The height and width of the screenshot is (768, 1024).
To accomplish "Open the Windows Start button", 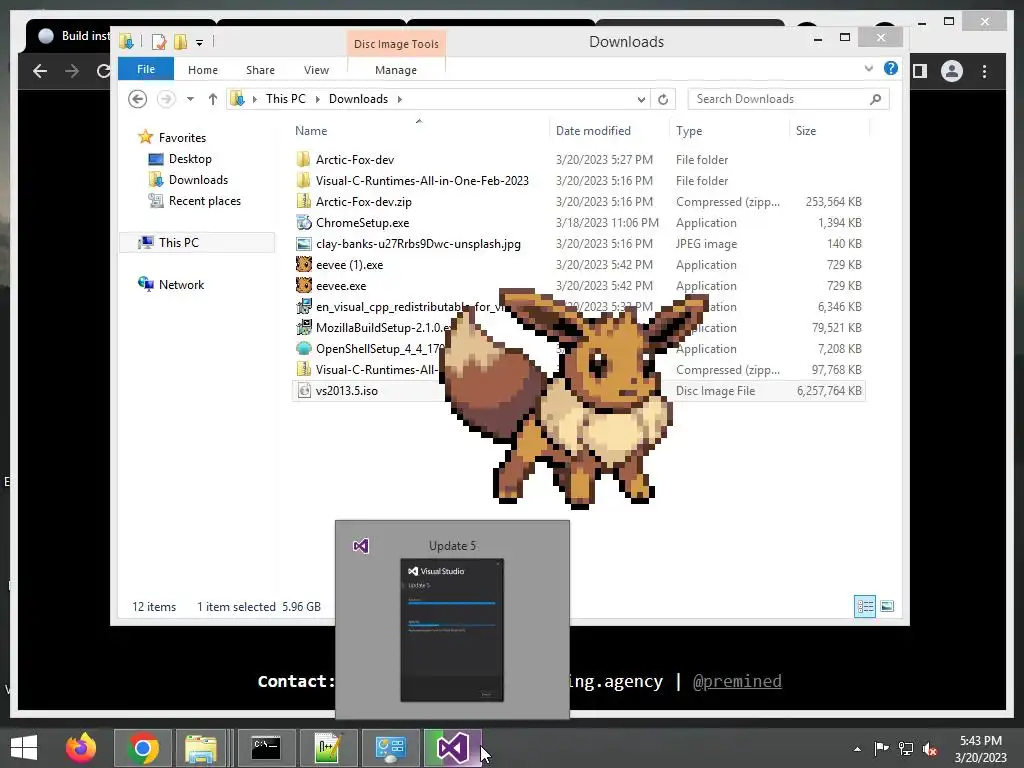I will point(24,748).
